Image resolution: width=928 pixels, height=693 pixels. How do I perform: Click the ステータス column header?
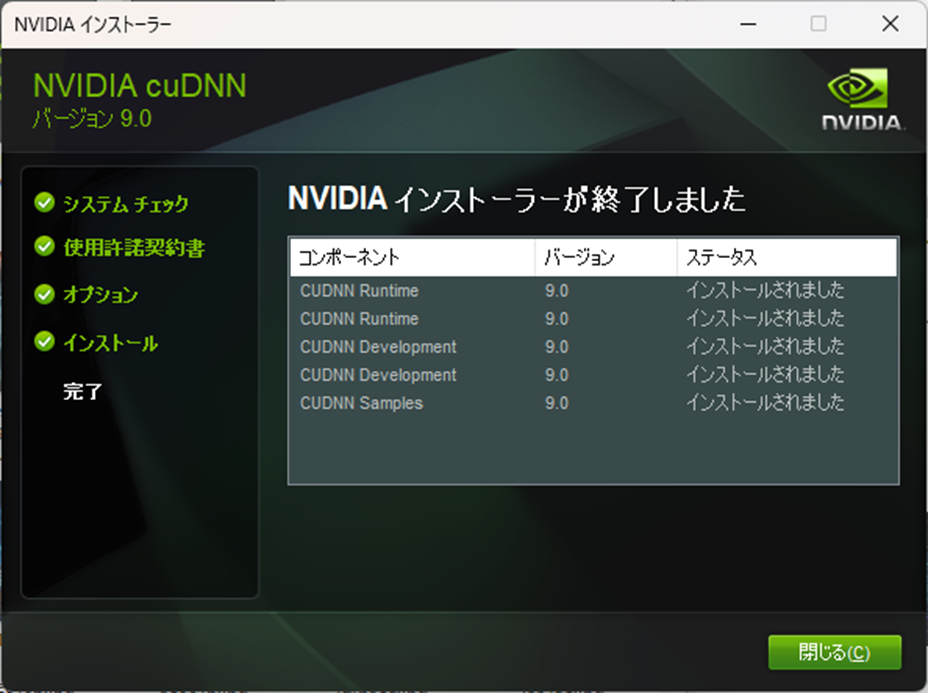pyautogui.click(x=786, y=257)
